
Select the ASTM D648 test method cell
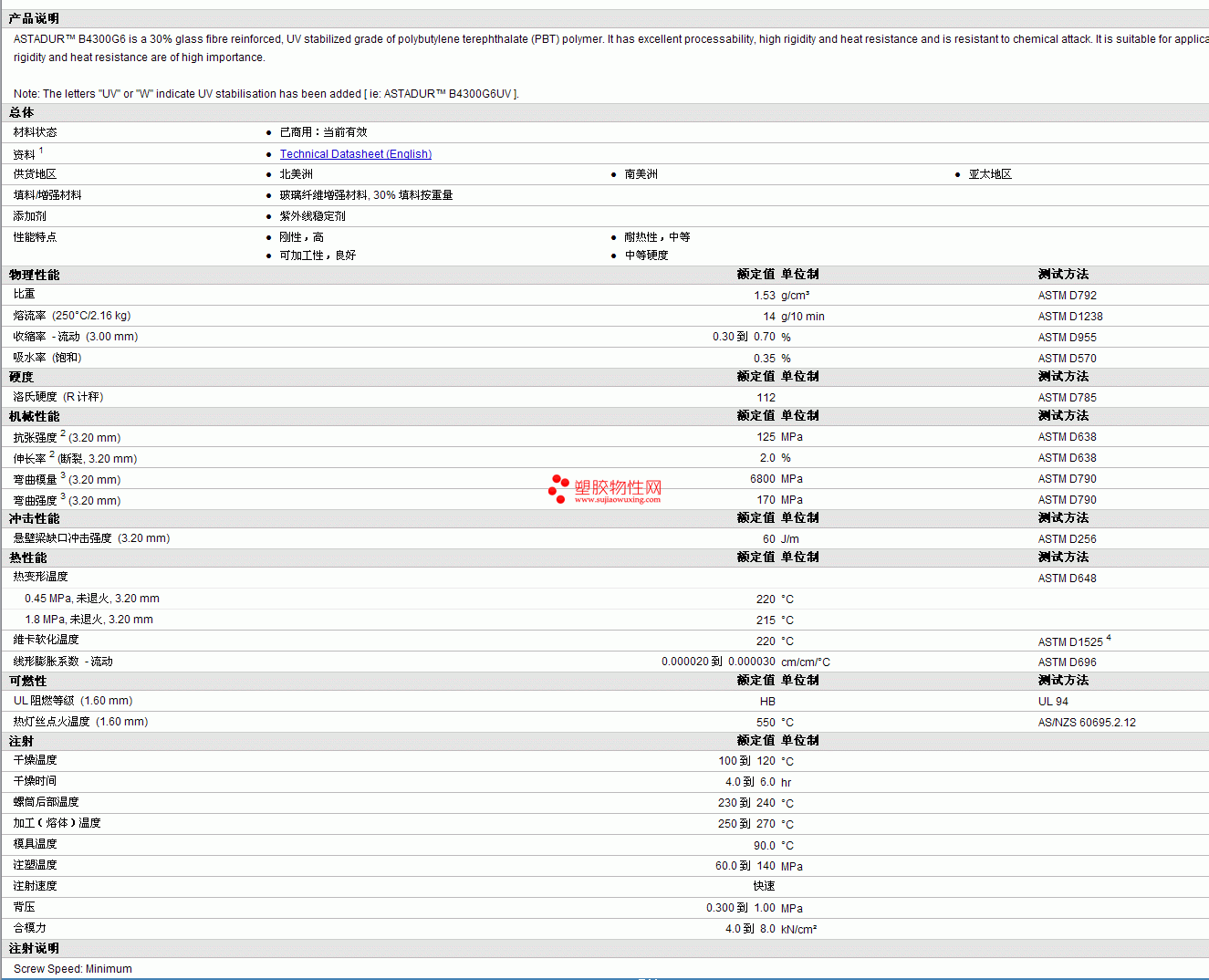tap(1068, 579)
